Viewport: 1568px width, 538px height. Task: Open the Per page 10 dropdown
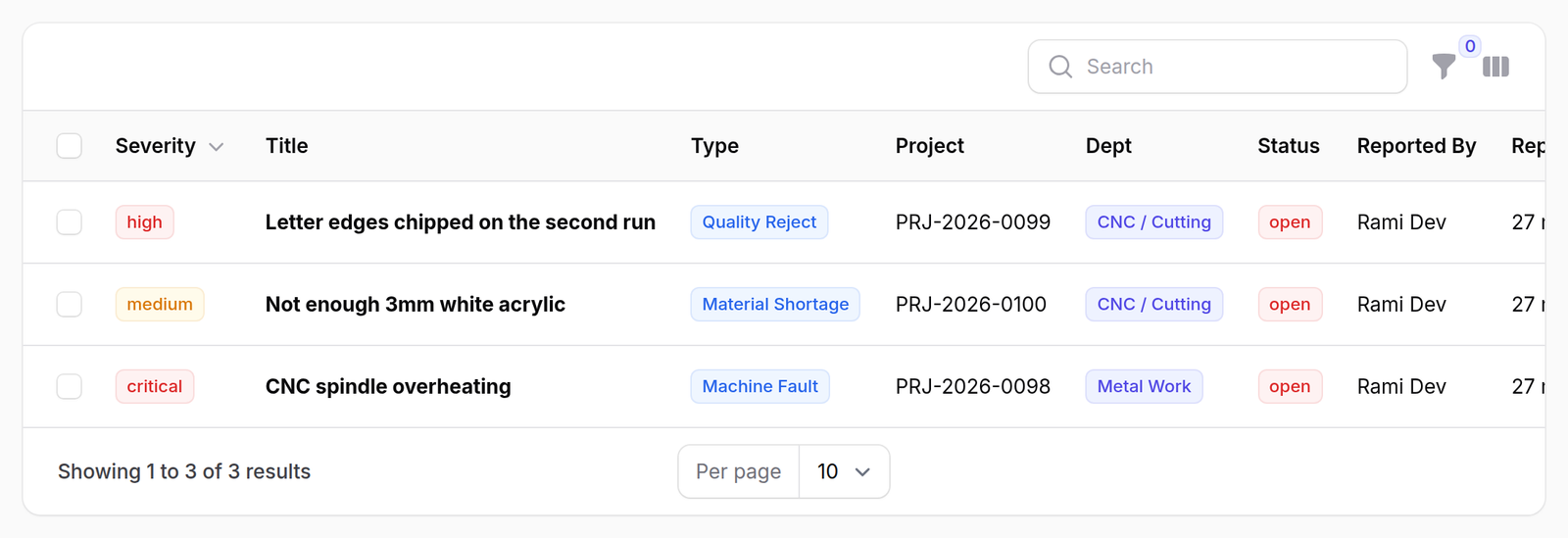click(x=844, y=471)
